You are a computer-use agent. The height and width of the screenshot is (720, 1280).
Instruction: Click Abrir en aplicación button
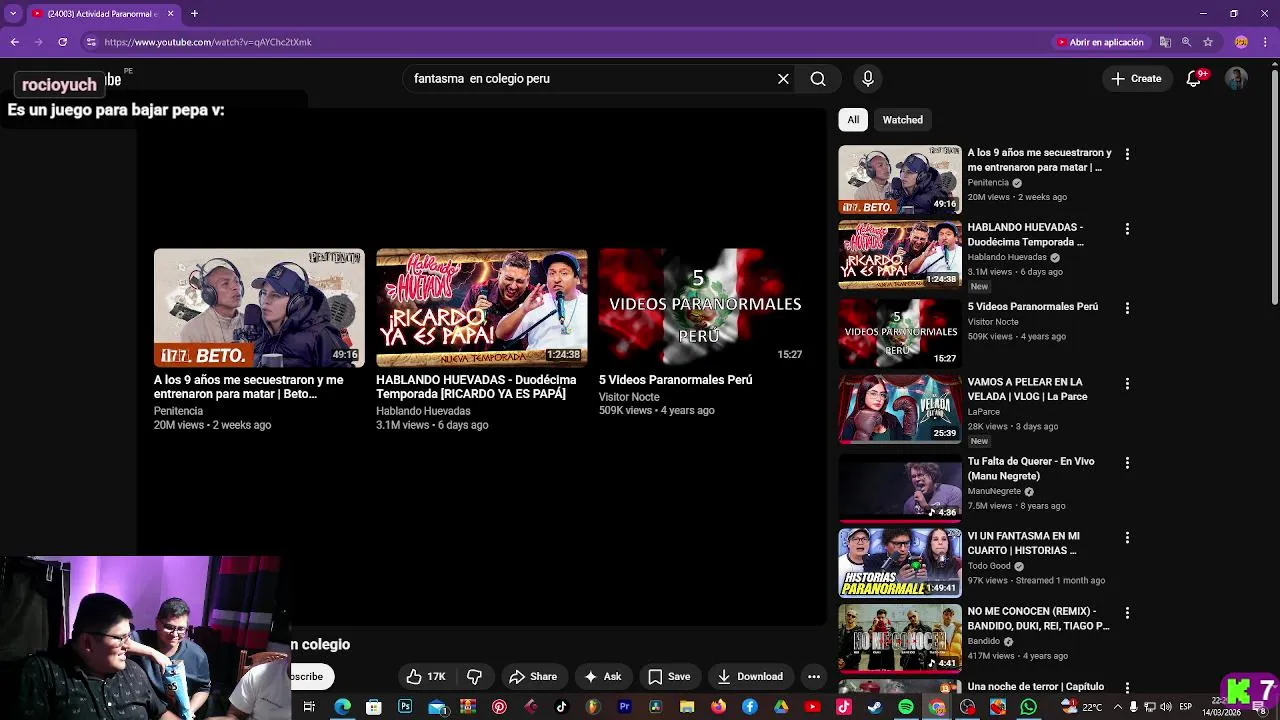(x=1100, y=42)
